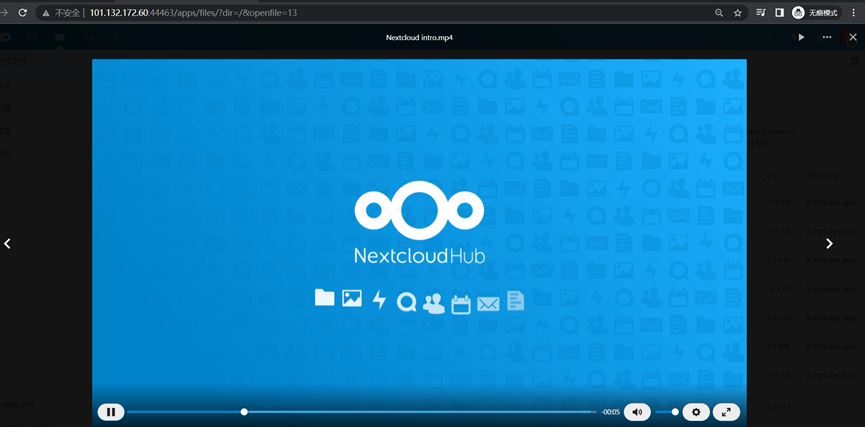Click the browser address bar URL
The image size is (865, 427).
click(x=193, y=13)
